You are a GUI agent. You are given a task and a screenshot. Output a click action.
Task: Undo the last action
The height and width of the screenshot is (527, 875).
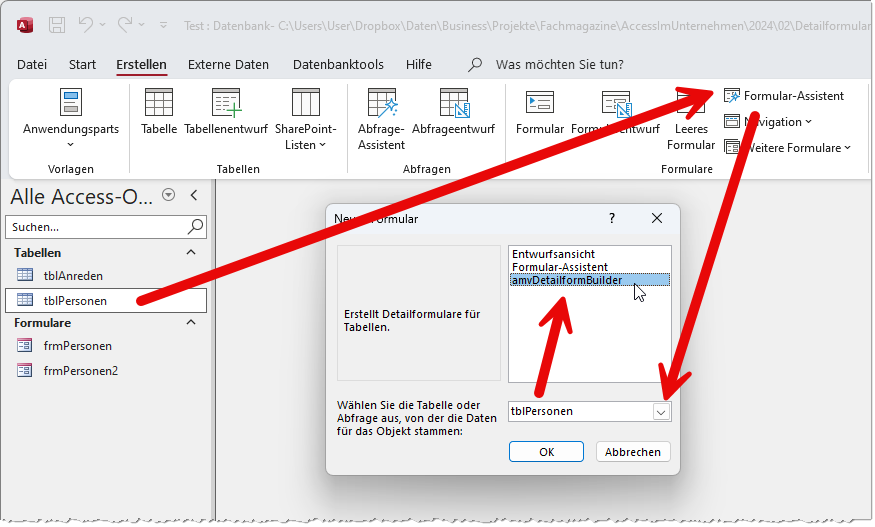(x=86, y=25)
